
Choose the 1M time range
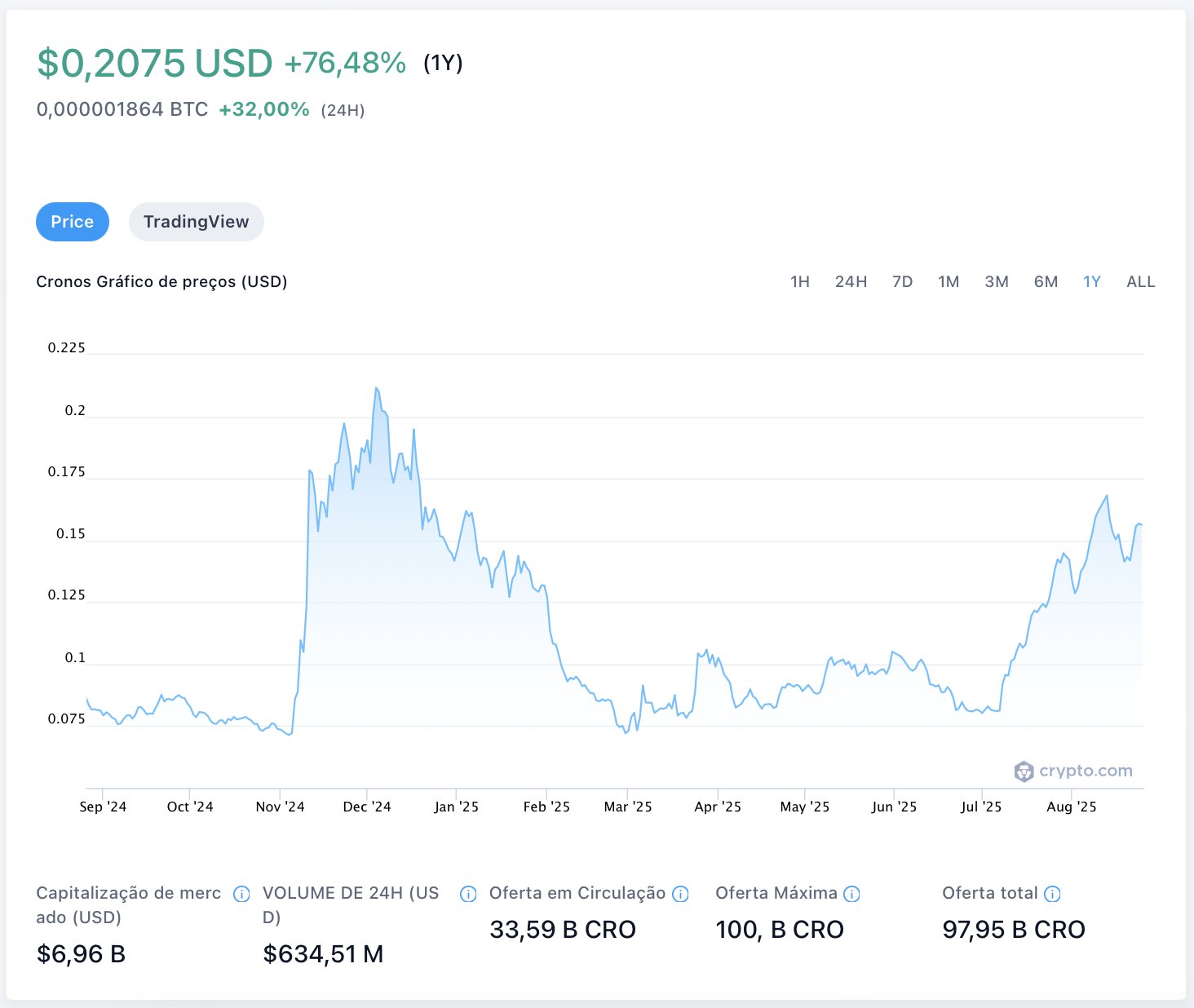(949, 281)
